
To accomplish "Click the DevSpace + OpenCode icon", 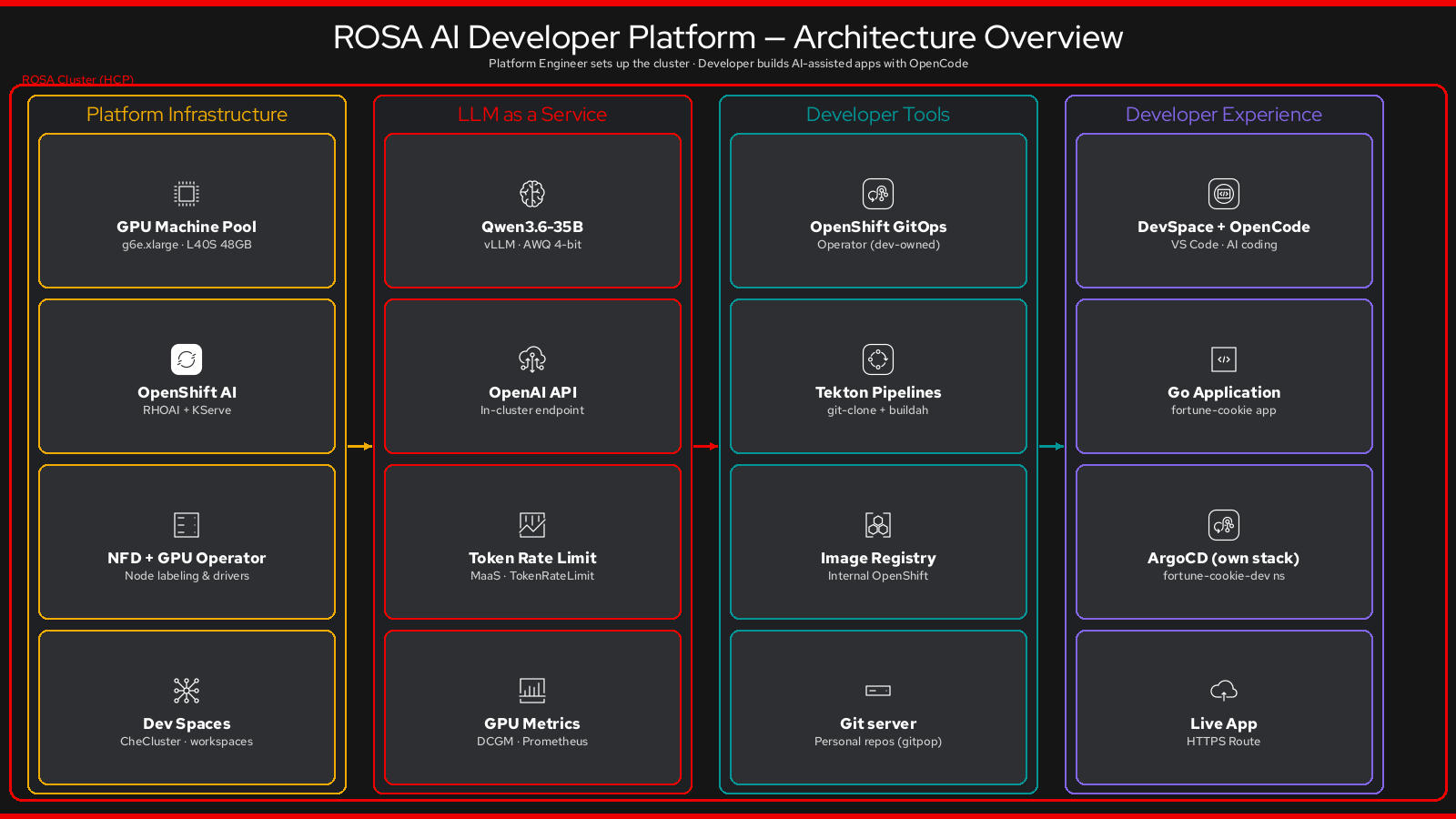I will pyautogui.click(x=1224, y=194).
